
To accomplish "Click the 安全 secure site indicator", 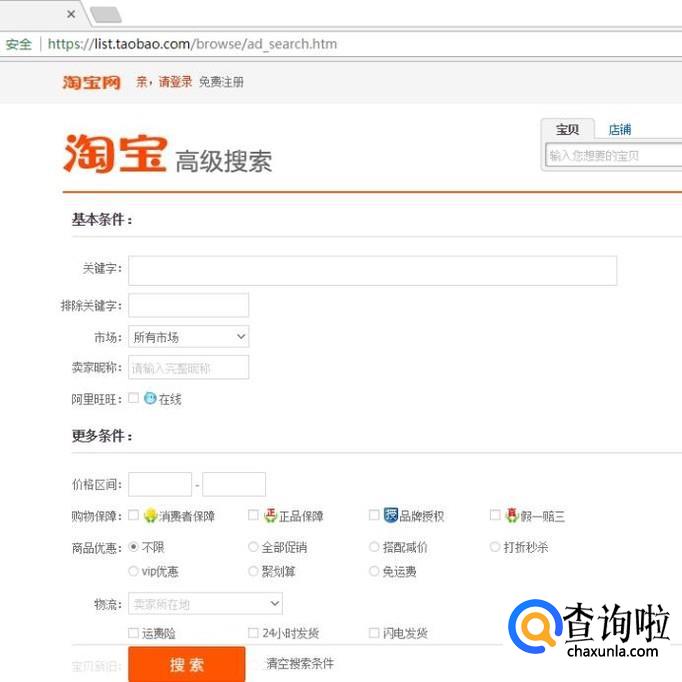I will [19, 44].
